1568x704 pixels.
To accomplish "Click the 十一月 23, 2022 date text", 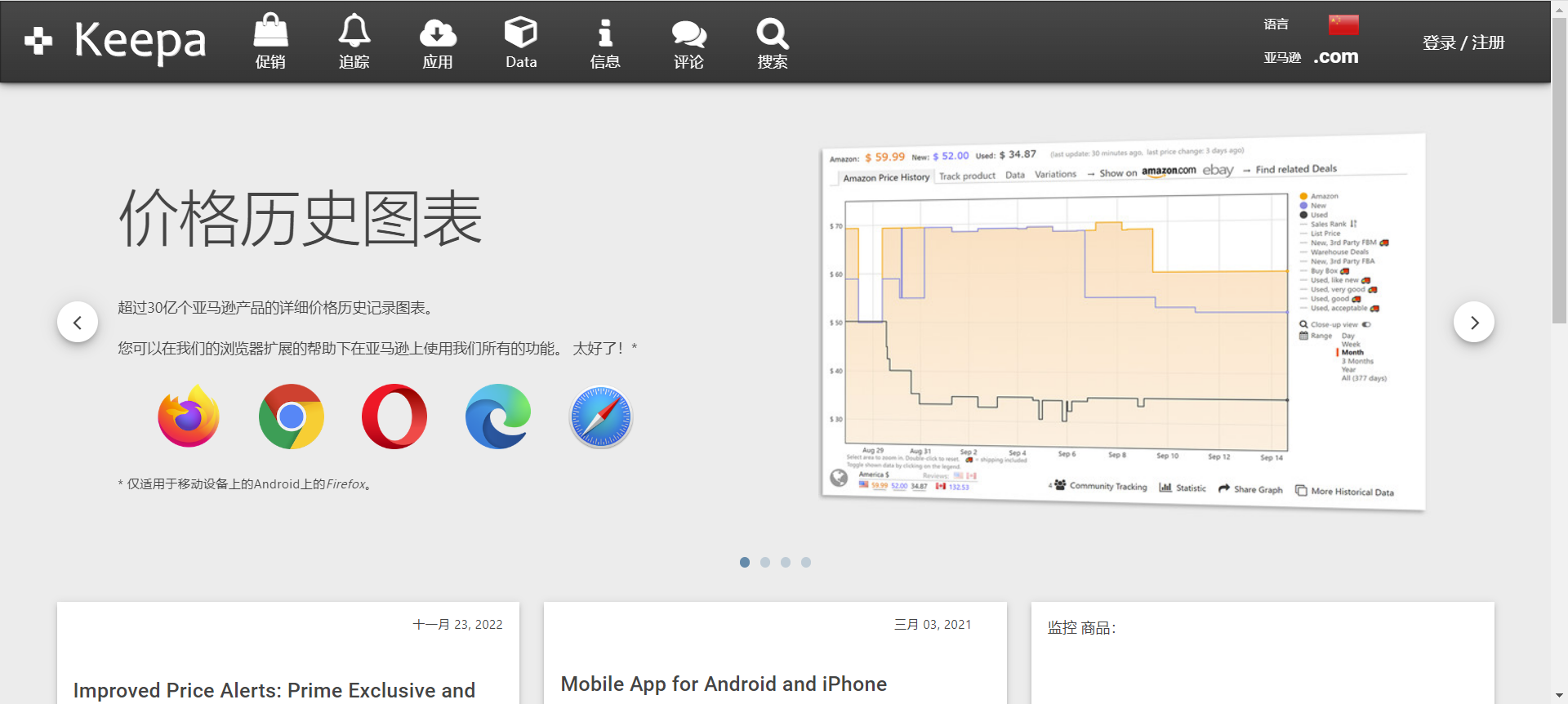I will [457, 625].
